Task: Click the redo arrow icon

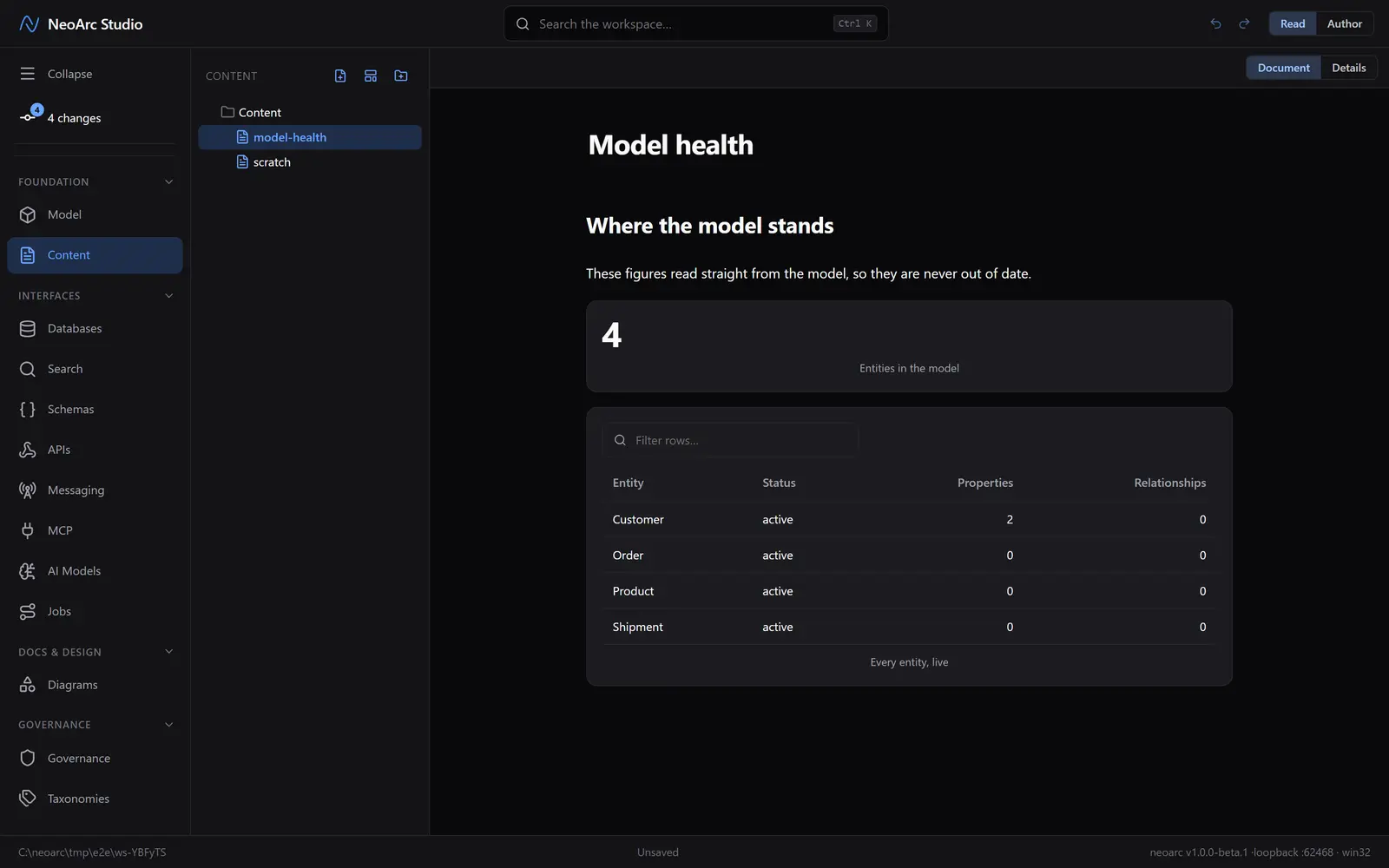Action: (x=1244, y=24)
